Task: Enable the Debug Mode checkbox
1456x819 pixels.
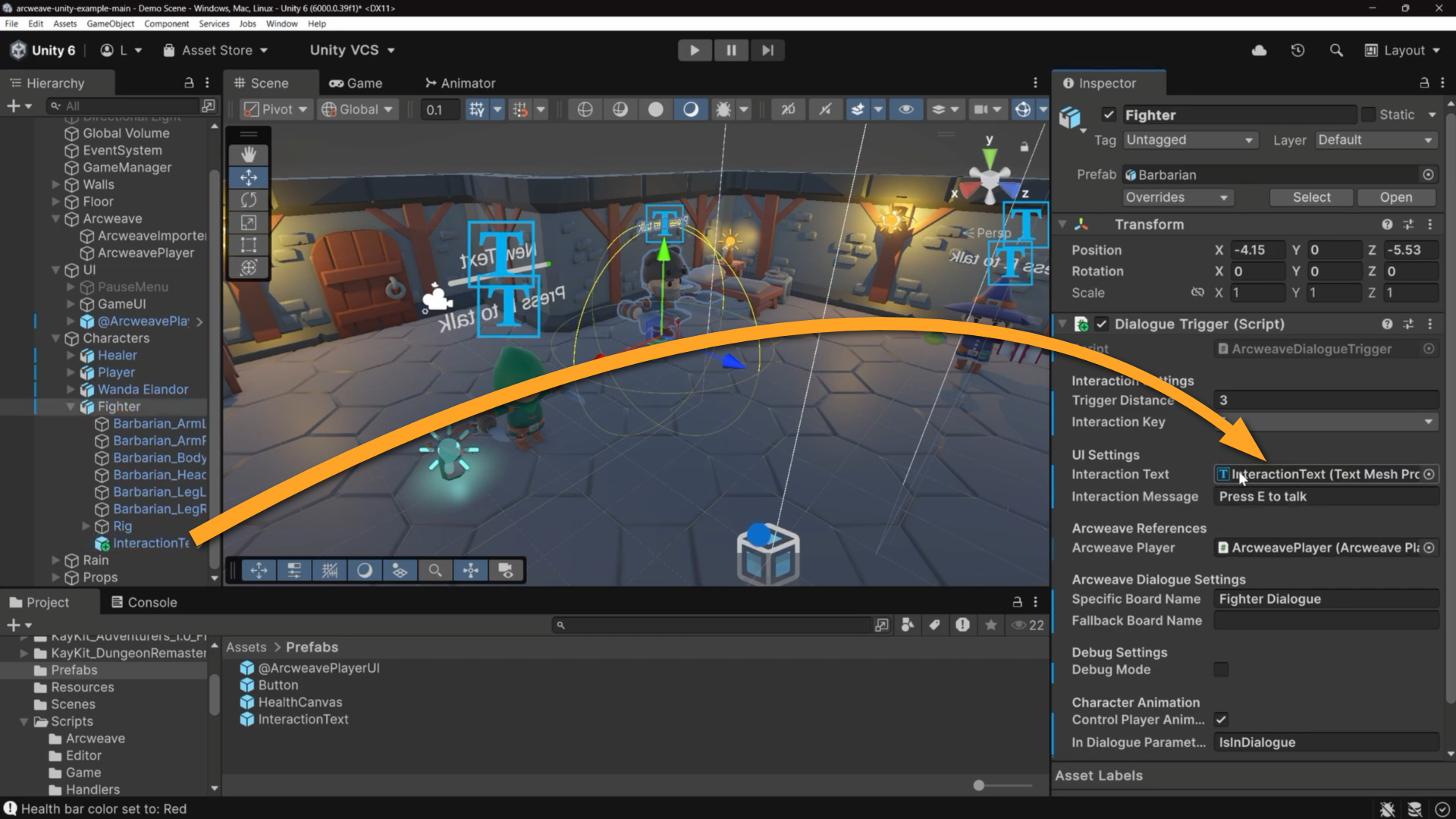Action: click(x=1221, y=670)
